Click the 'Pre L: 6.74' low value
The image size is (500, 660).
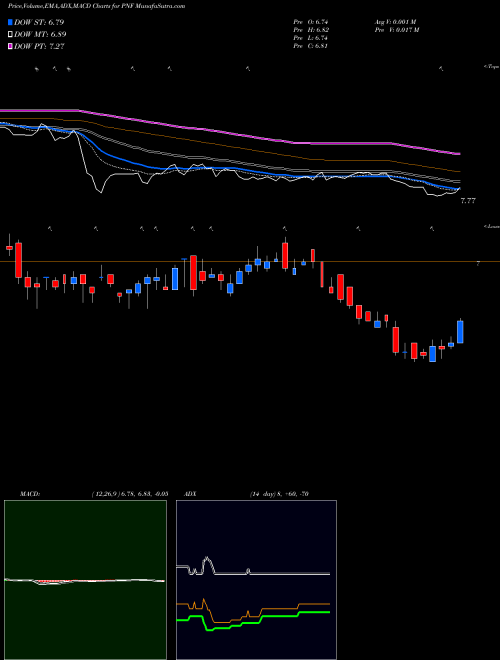click(x=311, y=38)
